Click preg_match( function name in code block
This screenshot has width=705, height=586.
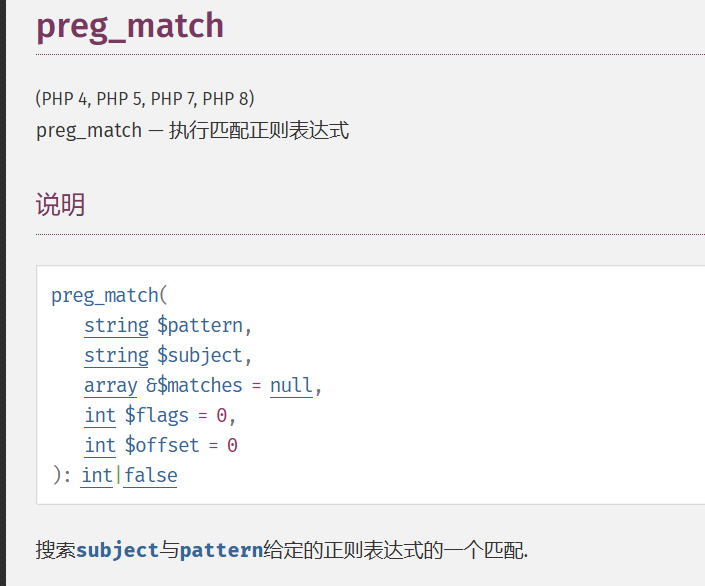pyautogui.click(x=110, y=295)
